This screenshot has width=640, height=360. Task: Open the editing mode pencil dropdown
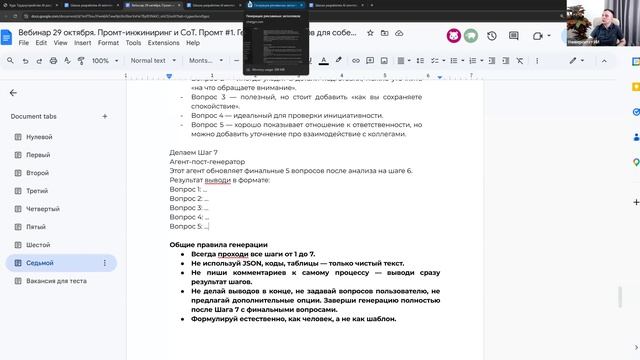(x=577, y=60)
